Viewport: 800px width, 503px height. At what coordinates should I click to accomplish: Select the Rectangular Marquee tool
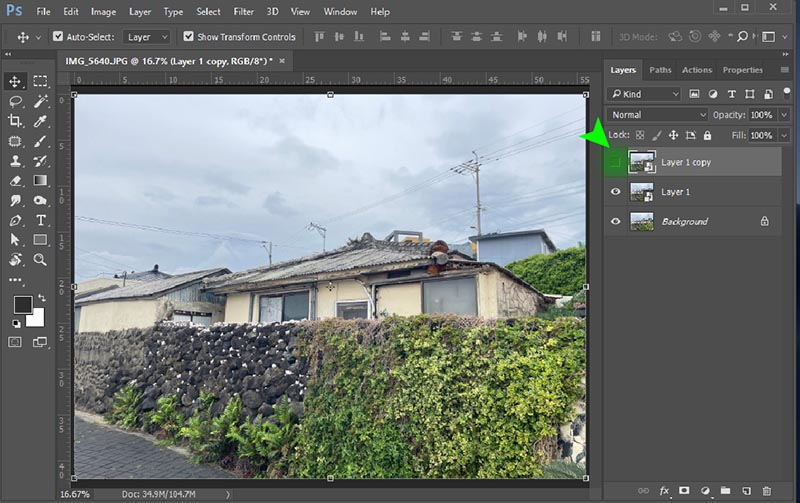click(x=40, y=81)
